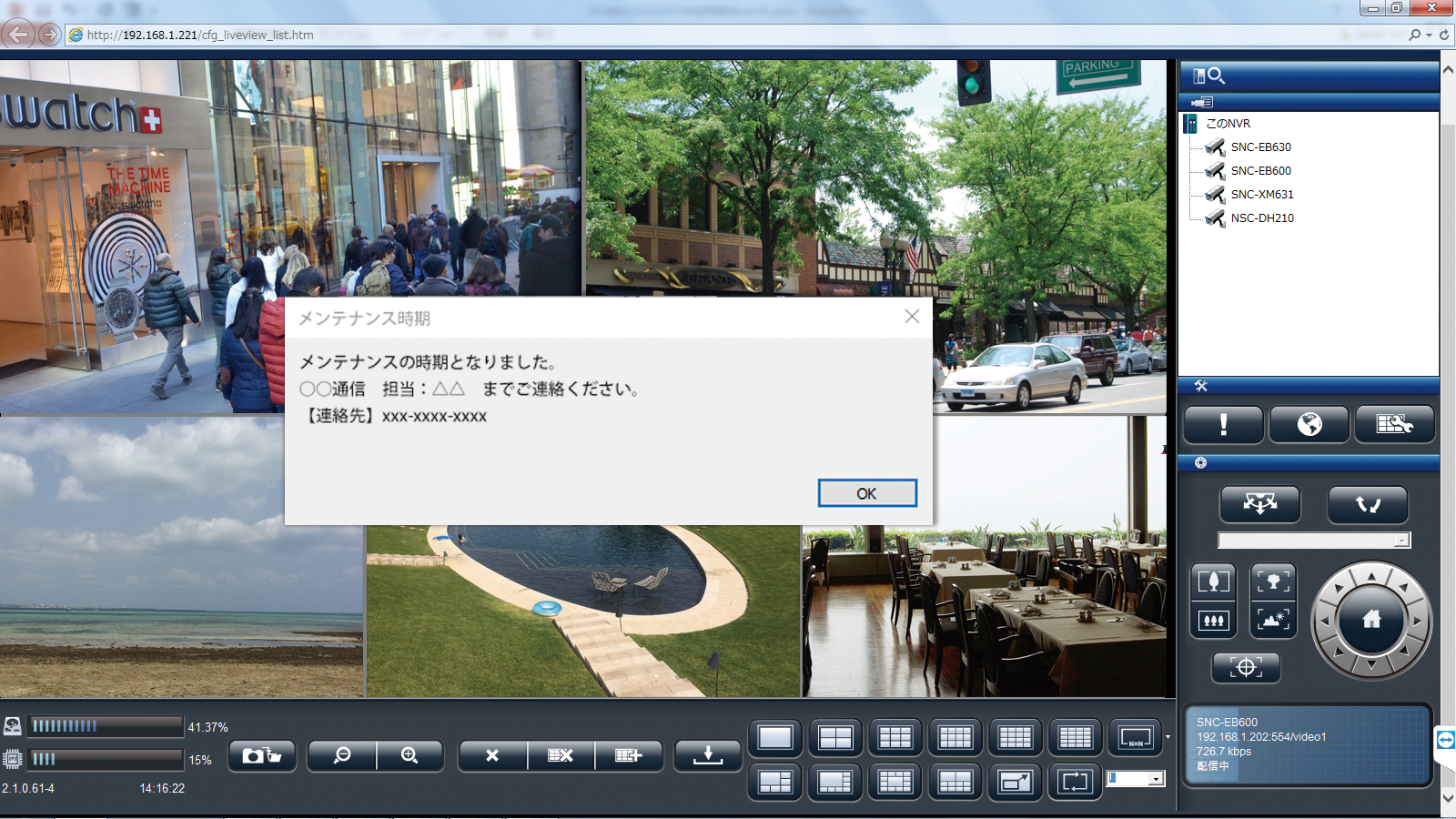Click the remove stream X button
The height and width of the screenshot is (819, 1456).
(492, 755)
